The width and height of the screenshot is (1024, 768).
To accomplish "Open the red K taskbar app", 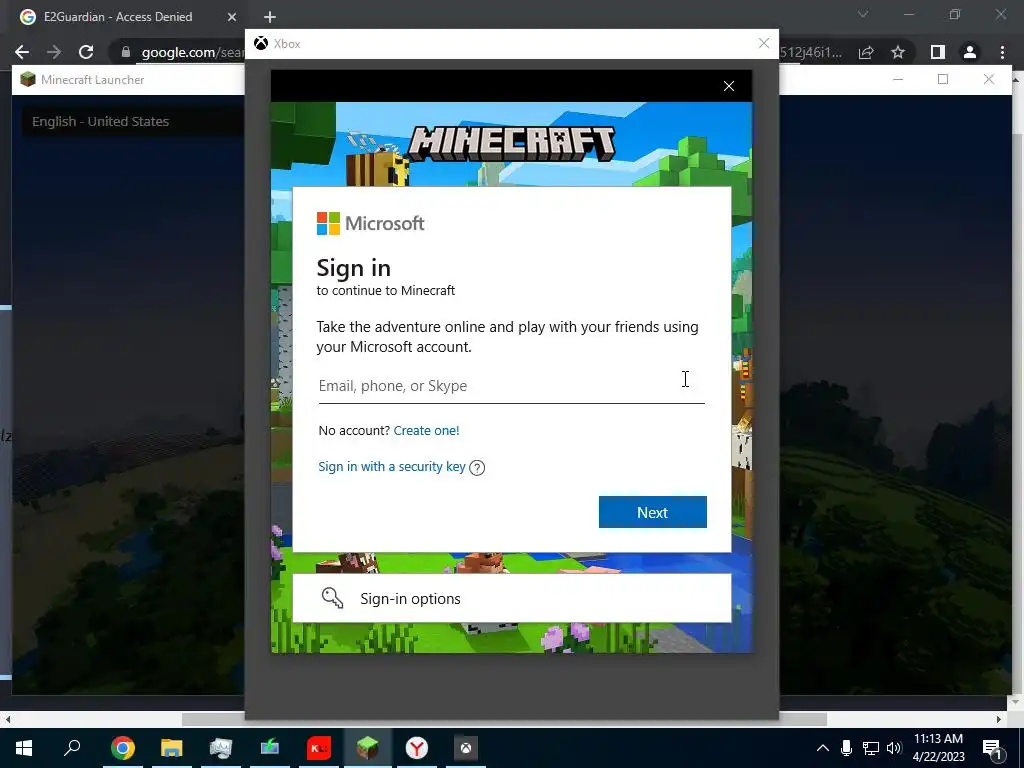I will [319, 748].
